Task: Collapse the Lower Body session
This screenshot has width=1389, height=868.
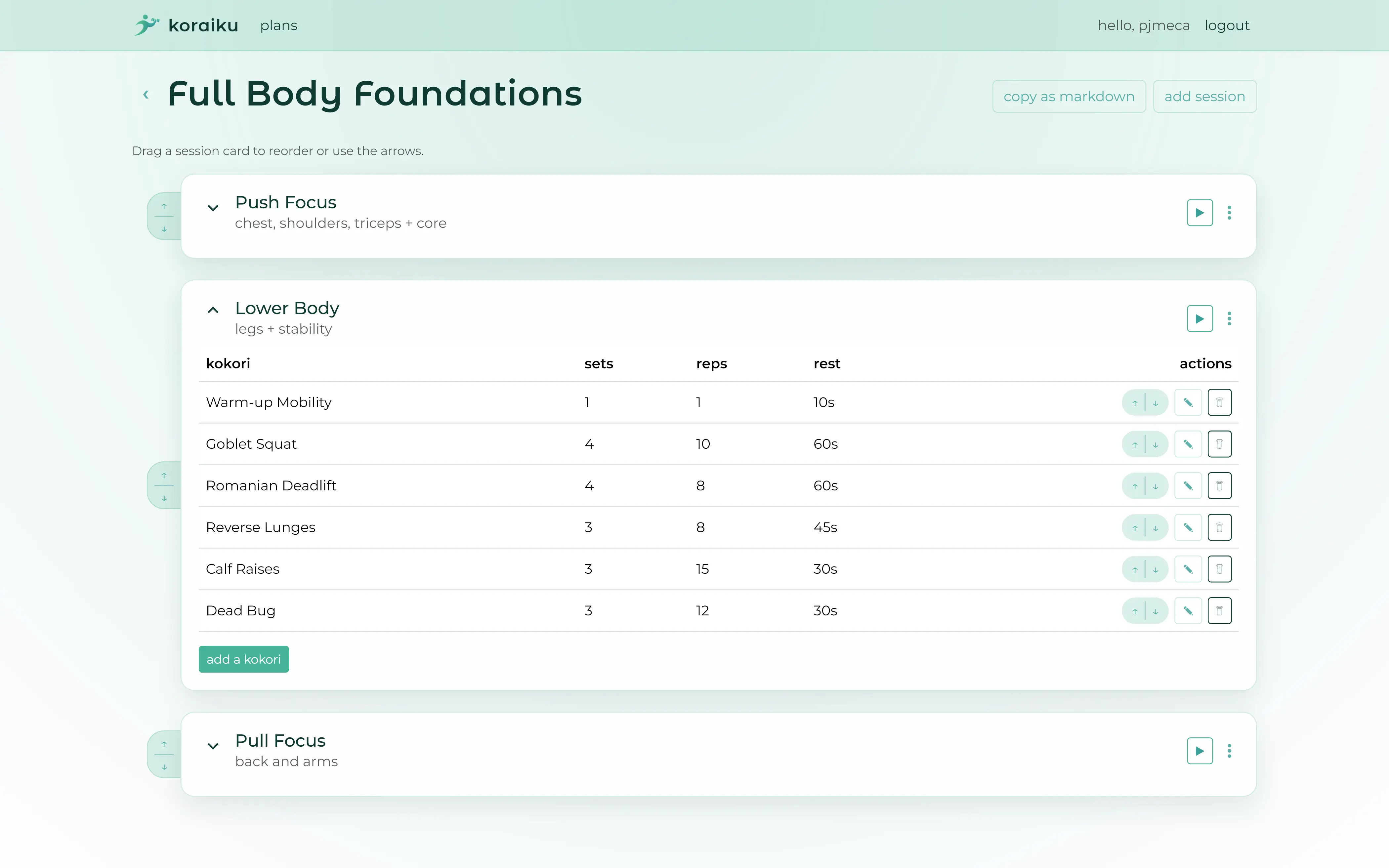Action: pyautogui.click(x=213, y=310)
